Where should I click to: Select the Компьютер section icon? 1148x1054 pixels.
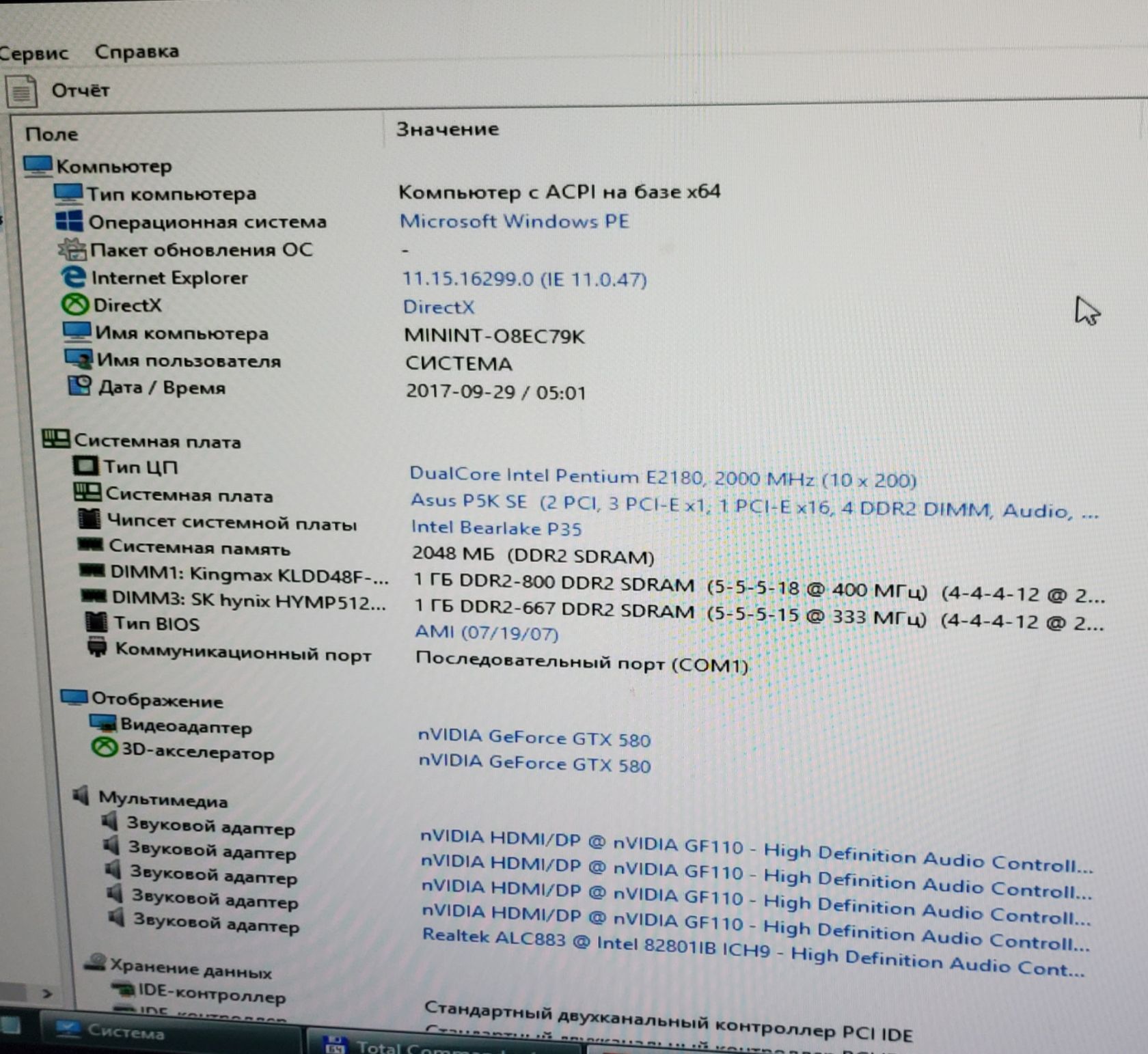(x=38, y=165)
